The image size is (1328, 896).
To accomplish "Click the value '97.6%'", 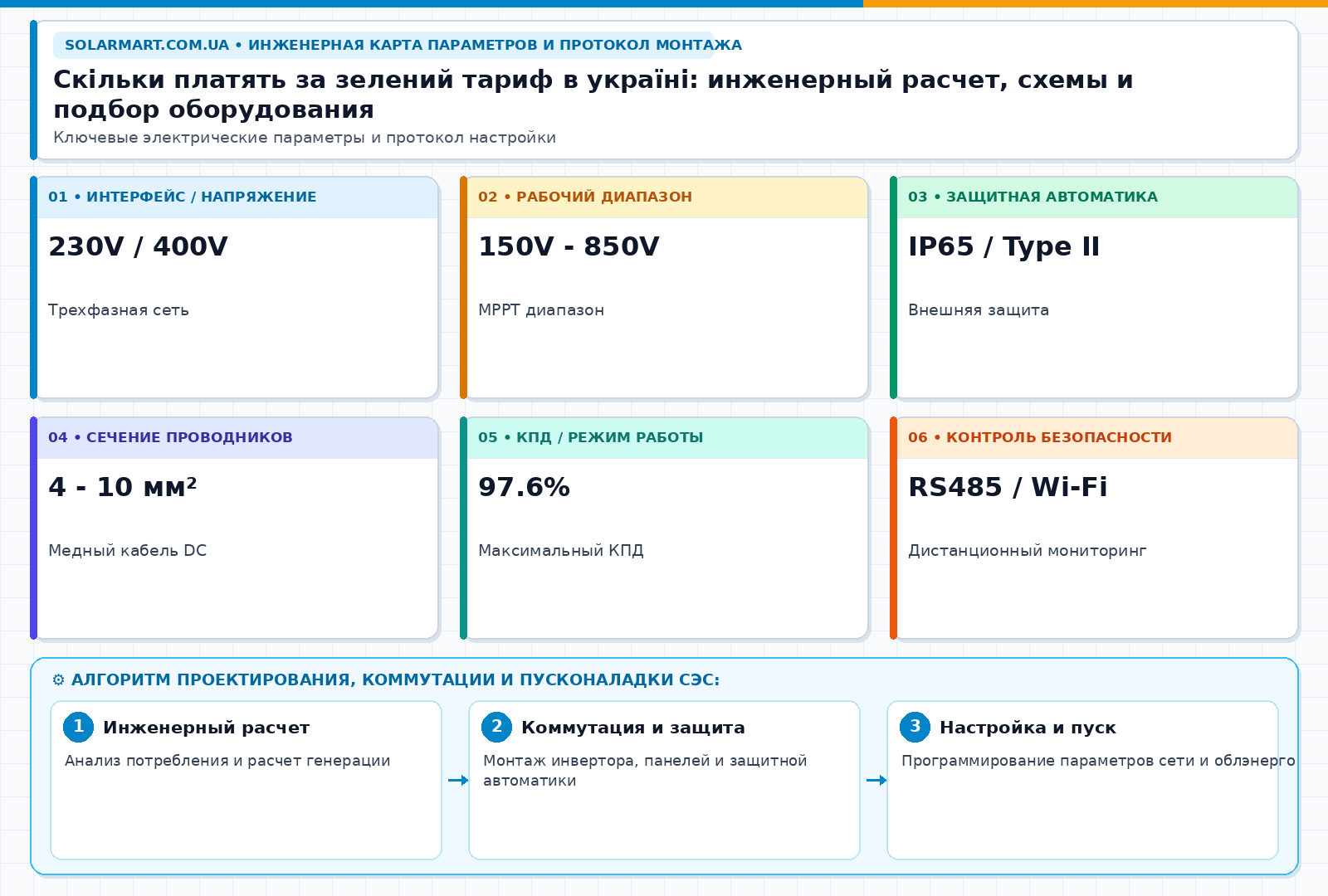I will (524, 487).
